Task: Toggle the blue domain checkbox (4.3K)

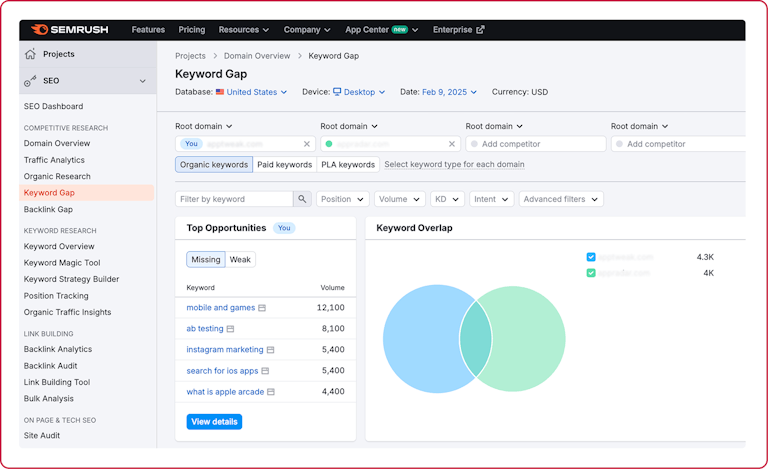Action: click(x=591, y=257)
